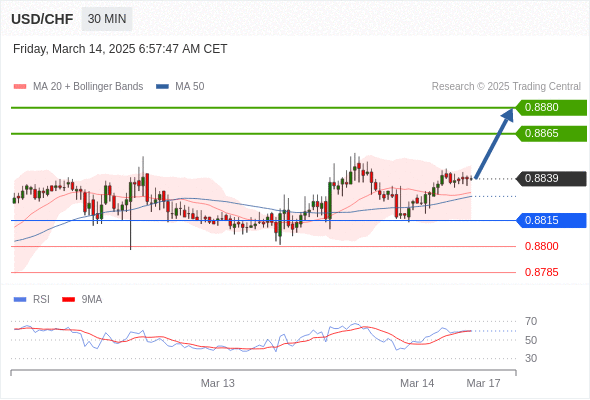Click the 9MA red legend swatch
The width and height of the screenshot is (590, 400).
point(68,300)
